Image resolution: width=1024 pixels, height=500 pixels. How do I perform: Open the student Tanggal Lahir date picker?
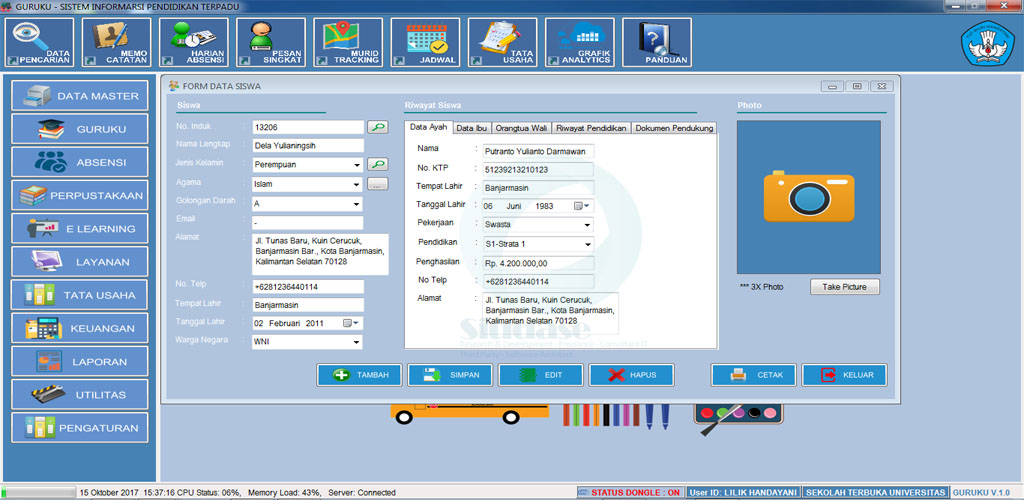349,323
